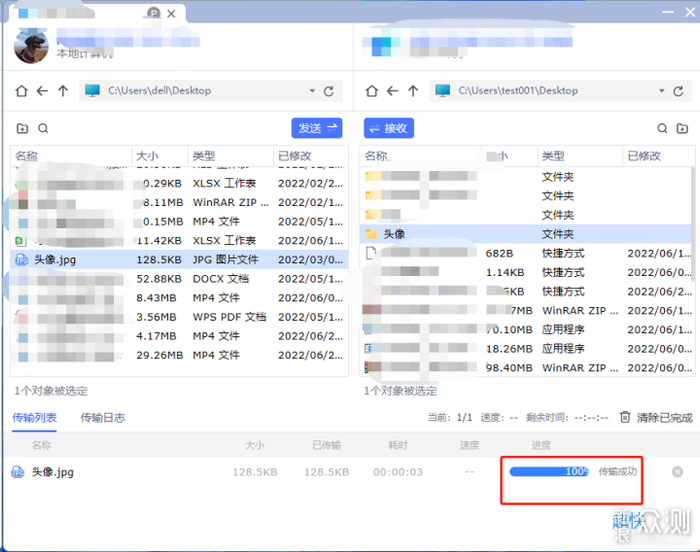Switch to 传输日志 tab
The width and height of the screenshot is (700, 552).
[103, 418]
